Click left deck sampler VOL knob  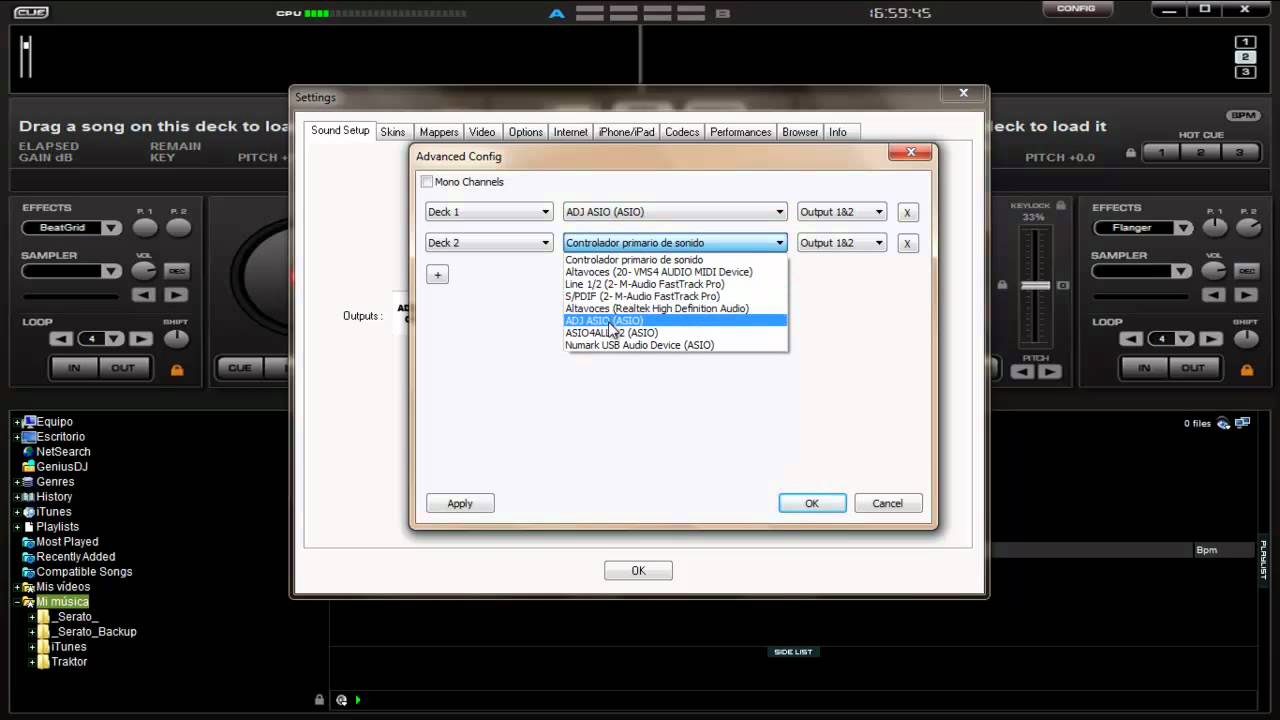[x=145, y=271]
